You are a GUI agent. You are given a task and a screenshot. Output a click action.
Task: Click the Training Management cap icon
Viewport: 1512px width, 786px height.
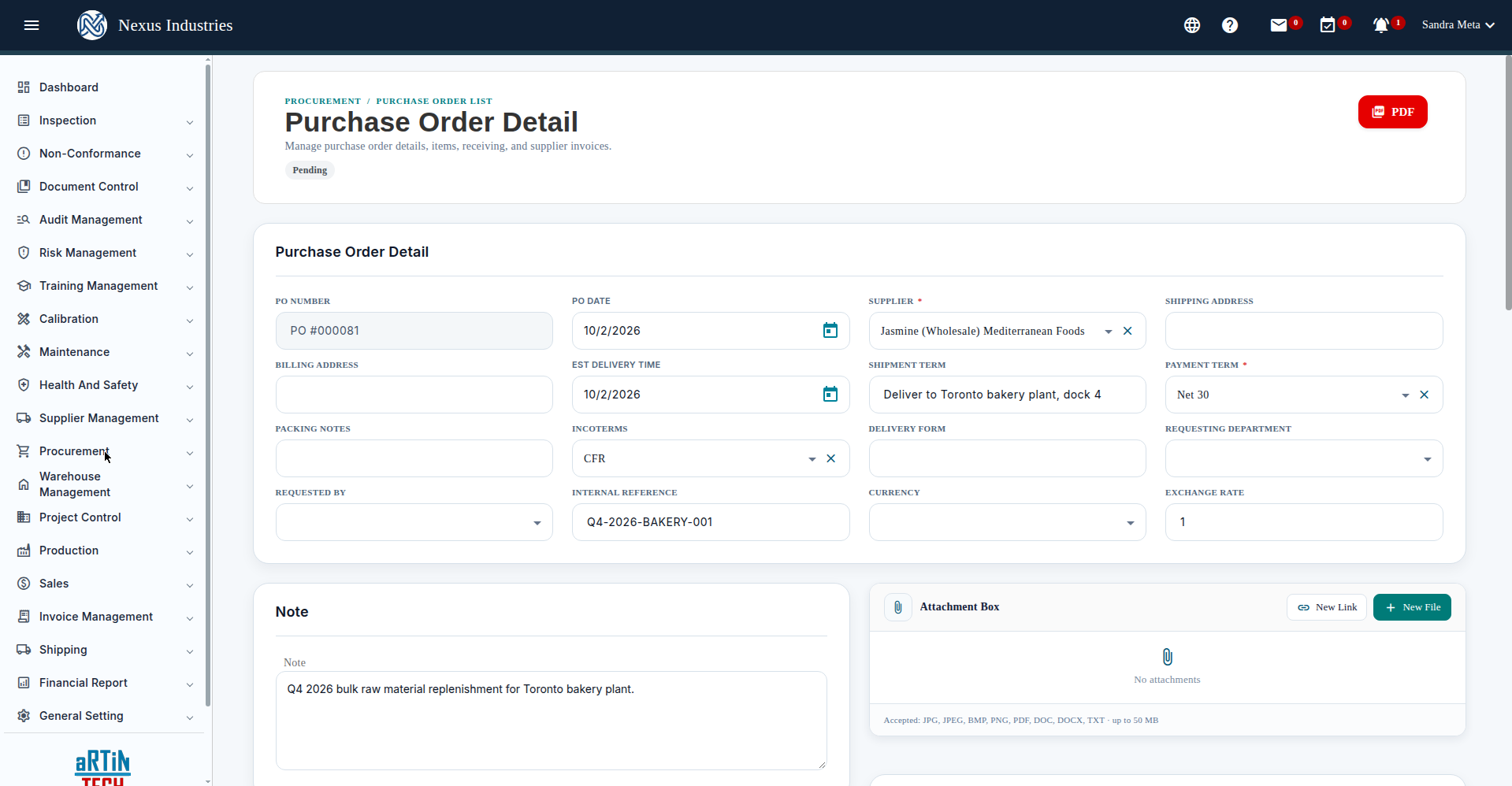pyautogui.click(x=24, y=286)
